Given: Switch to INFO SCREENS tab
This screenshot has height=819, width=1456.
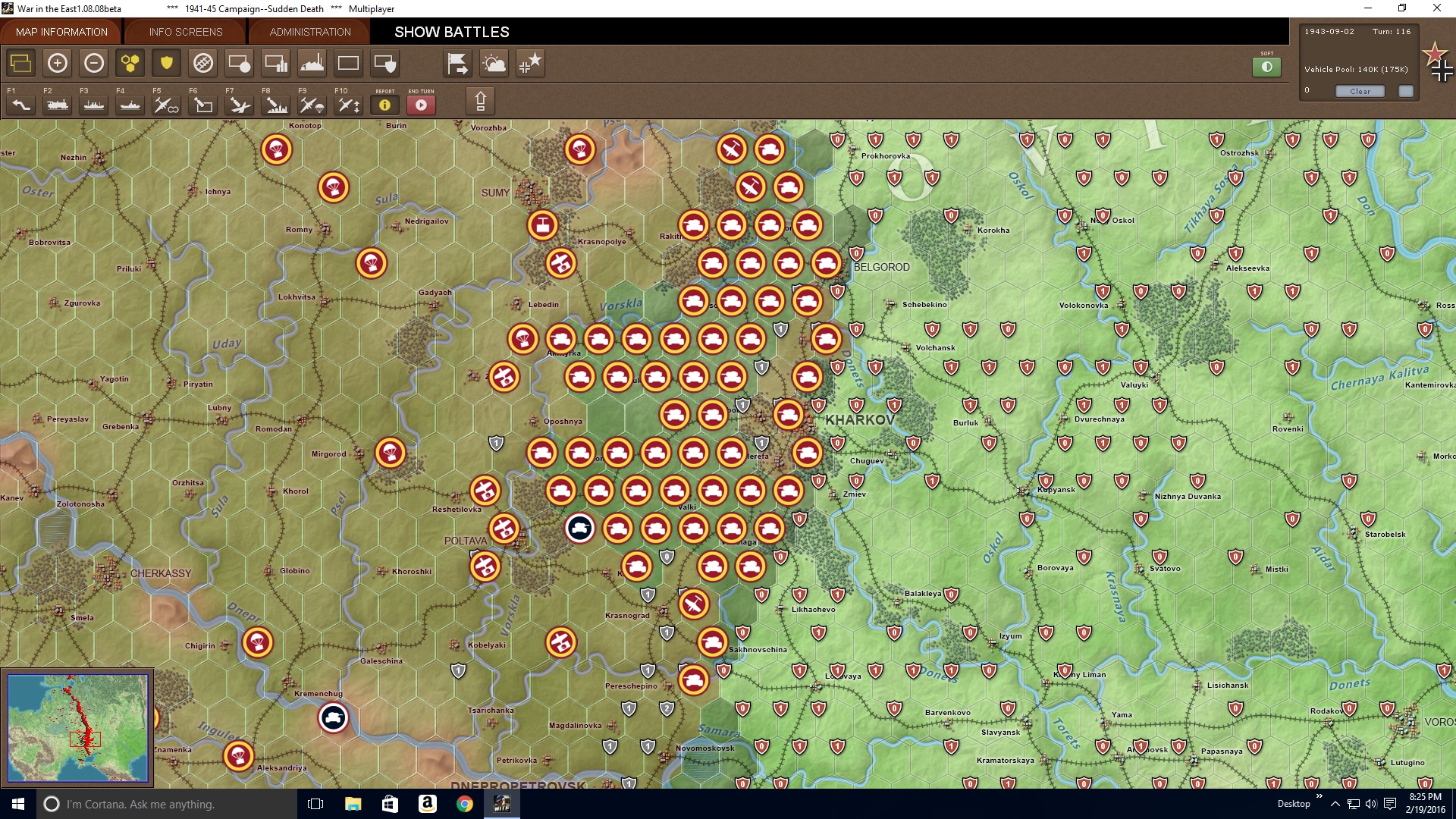Looking at the screenshot, I should [x=186, y=32].
